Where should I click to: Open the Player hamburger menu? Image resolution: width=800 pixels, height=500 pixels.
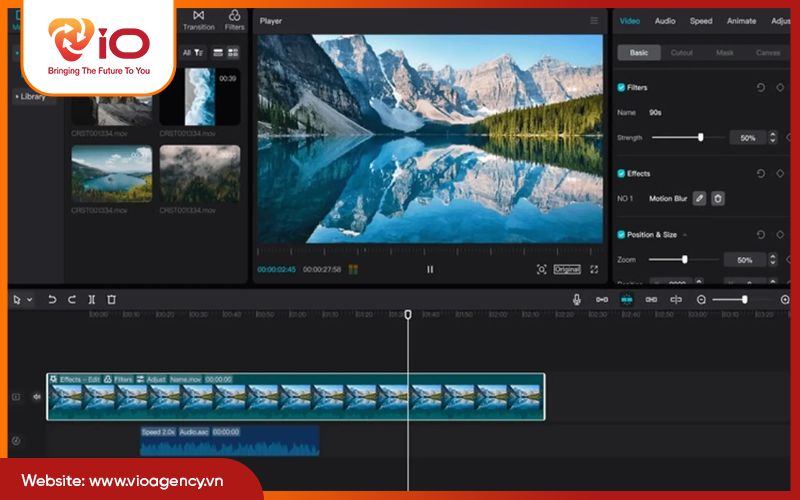point(594,20)
